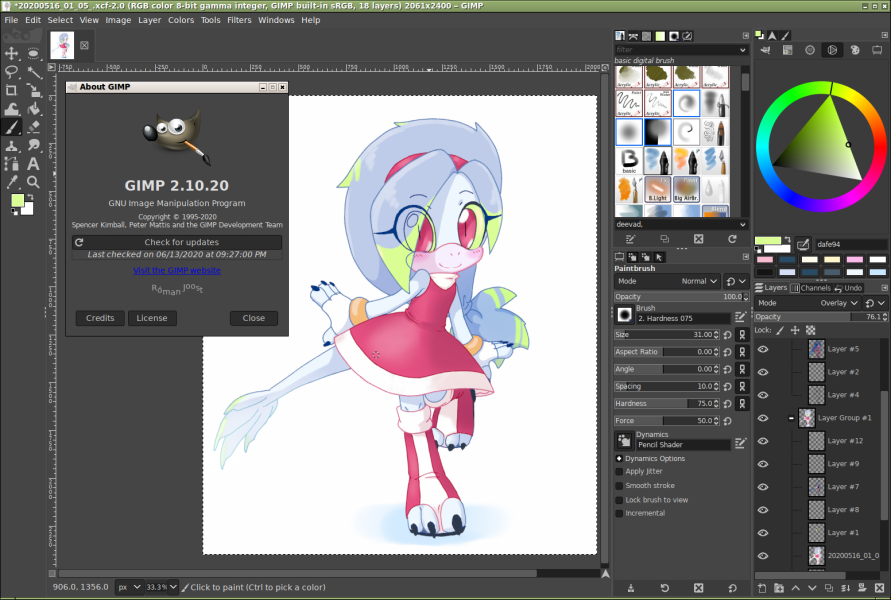The width and height of the screenshot is (891, 600).
Task: Select the Move tool in toolbox
Action: coord(11,53)
